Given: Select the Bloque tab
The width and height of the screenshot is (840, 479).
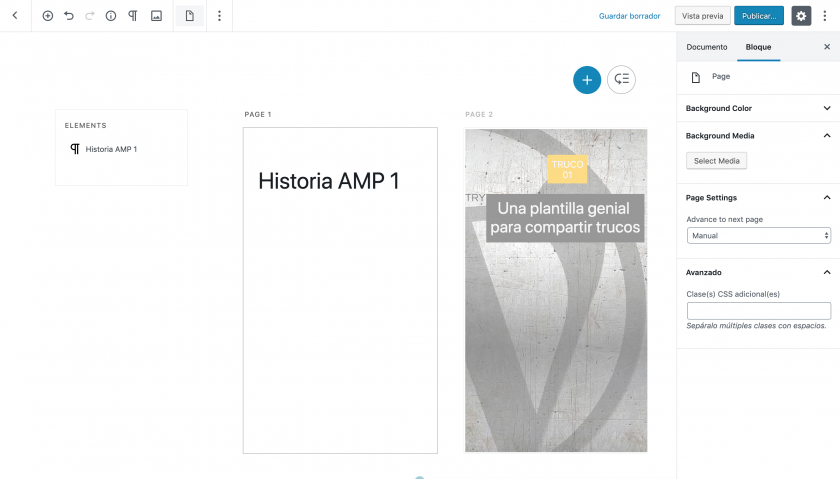Looking at the screenshot, I should tap(758, 47).
